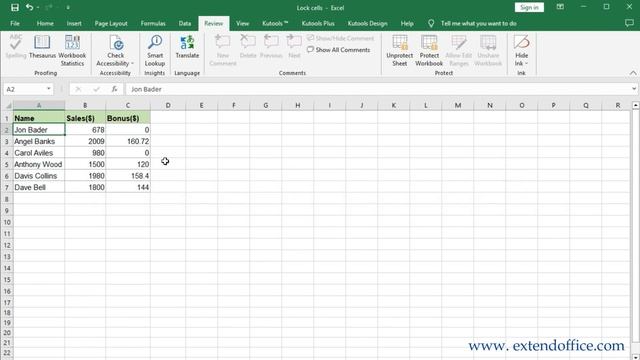Click Tell me what you want to do
Viewport: 640px width, 360px height.
[478, 23]
